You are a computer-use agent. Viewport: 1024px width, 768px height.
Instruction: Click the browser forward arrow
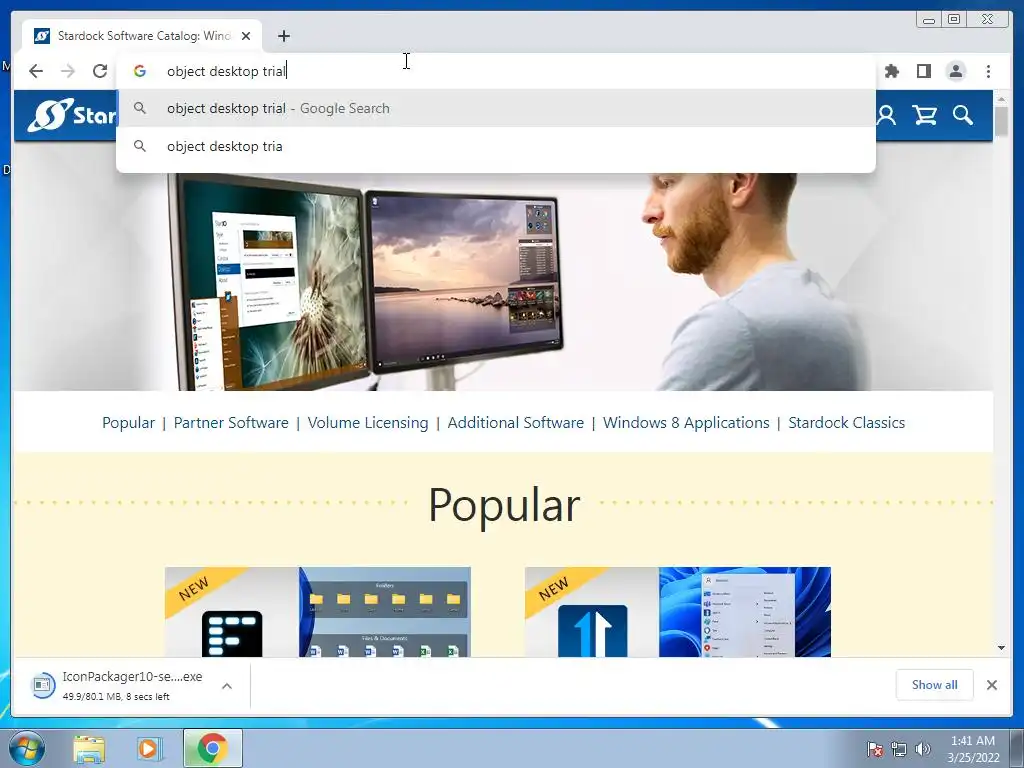click(x=68, y=71)
